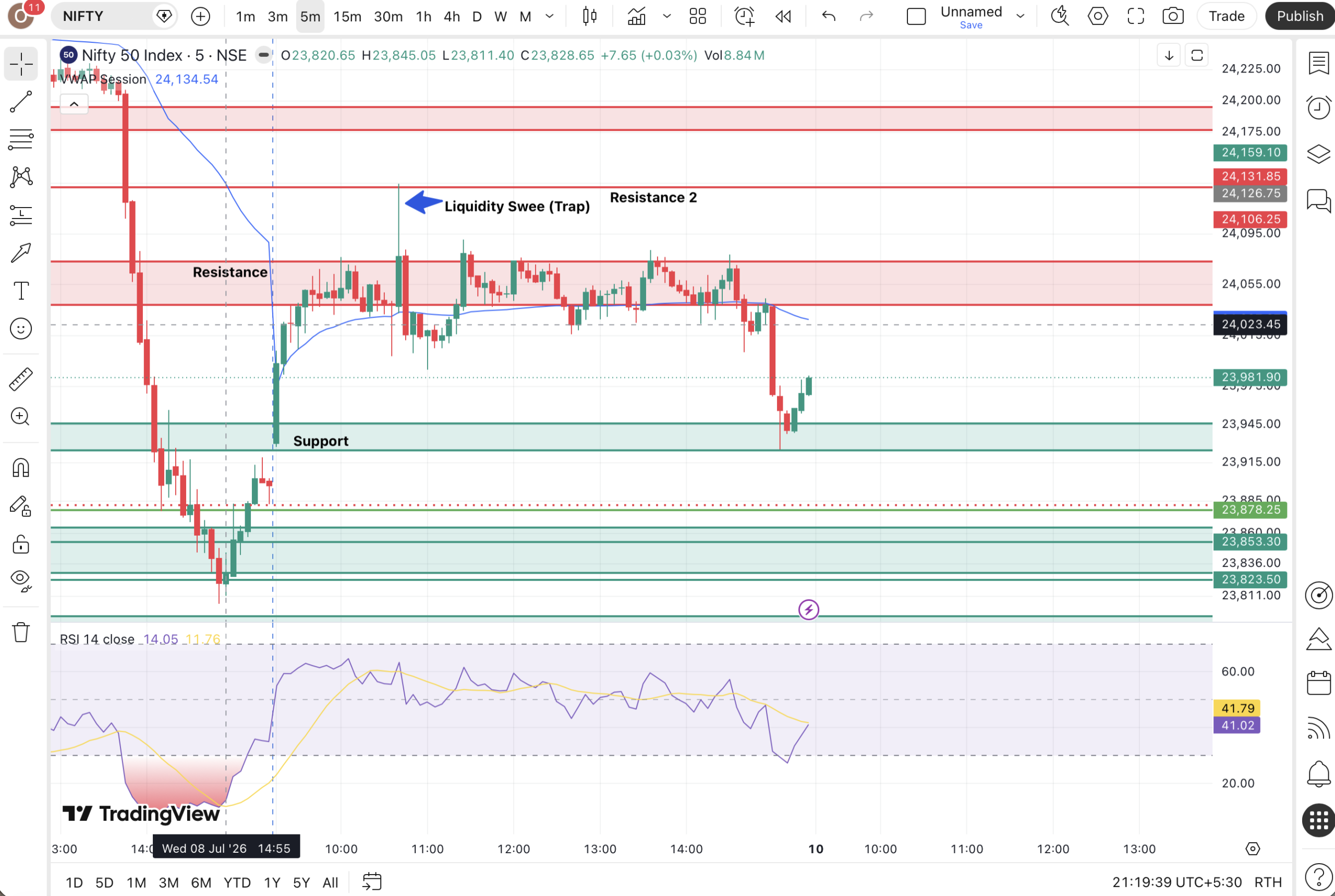This screenshot has height=896, width=1335.
Task: Collapse the indicator legend chevron
Action: pos(74,104)
